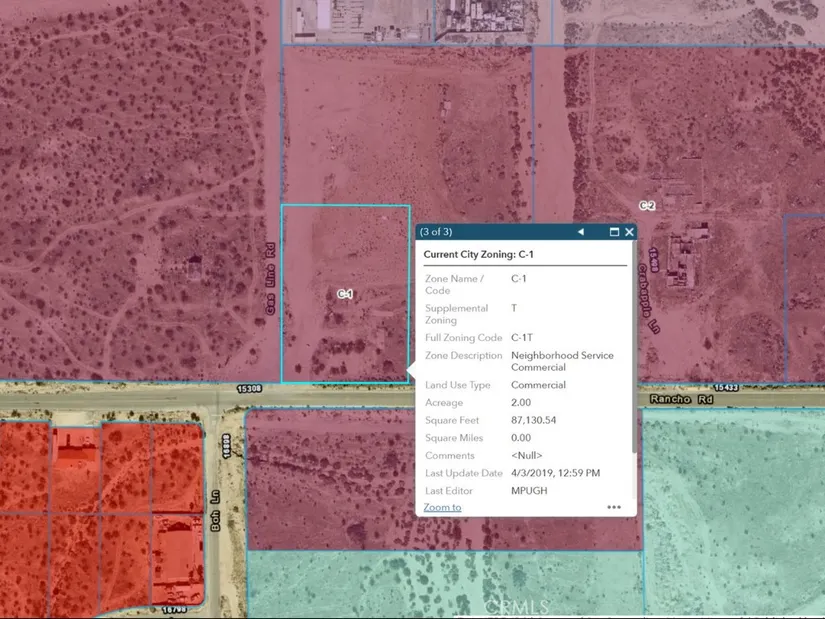825x619 pixels.
Task: Select the Neighborhood Service Commercial description text
Action: click(x=562, y=361)
